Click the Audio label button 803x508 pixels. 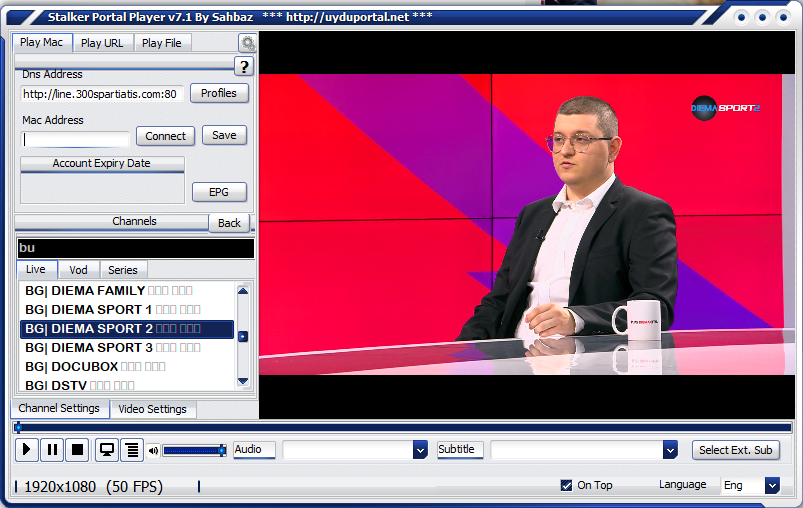point(255,450)
